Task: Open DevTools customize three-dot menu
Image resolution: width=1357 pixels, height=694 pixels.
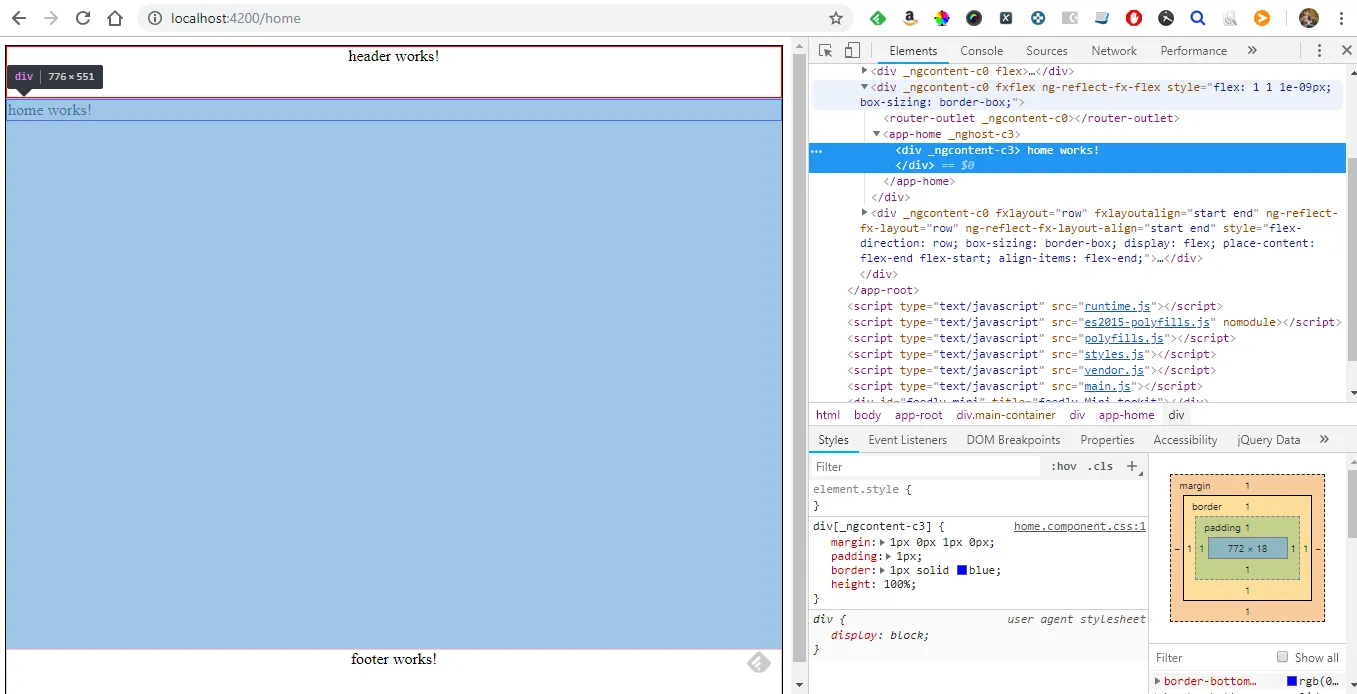Action: tap(1319, 50)
